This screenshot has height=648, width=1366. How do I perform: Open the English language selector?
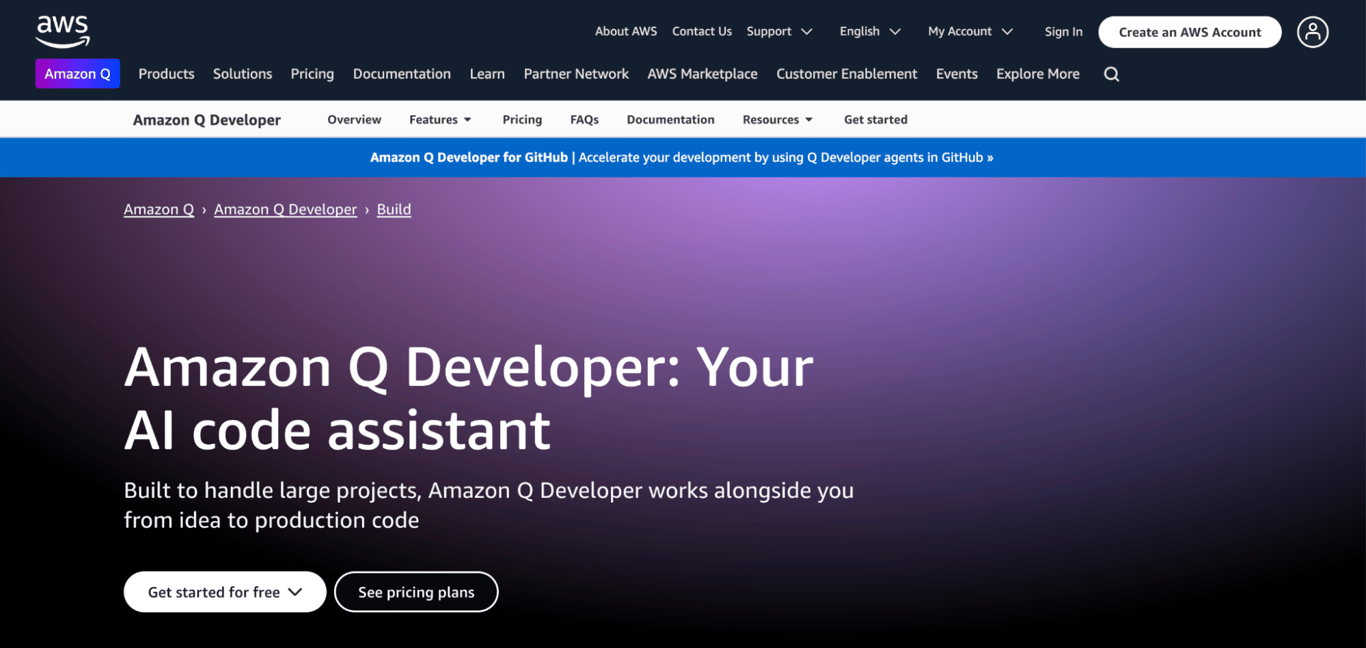(x=868, y=31)
